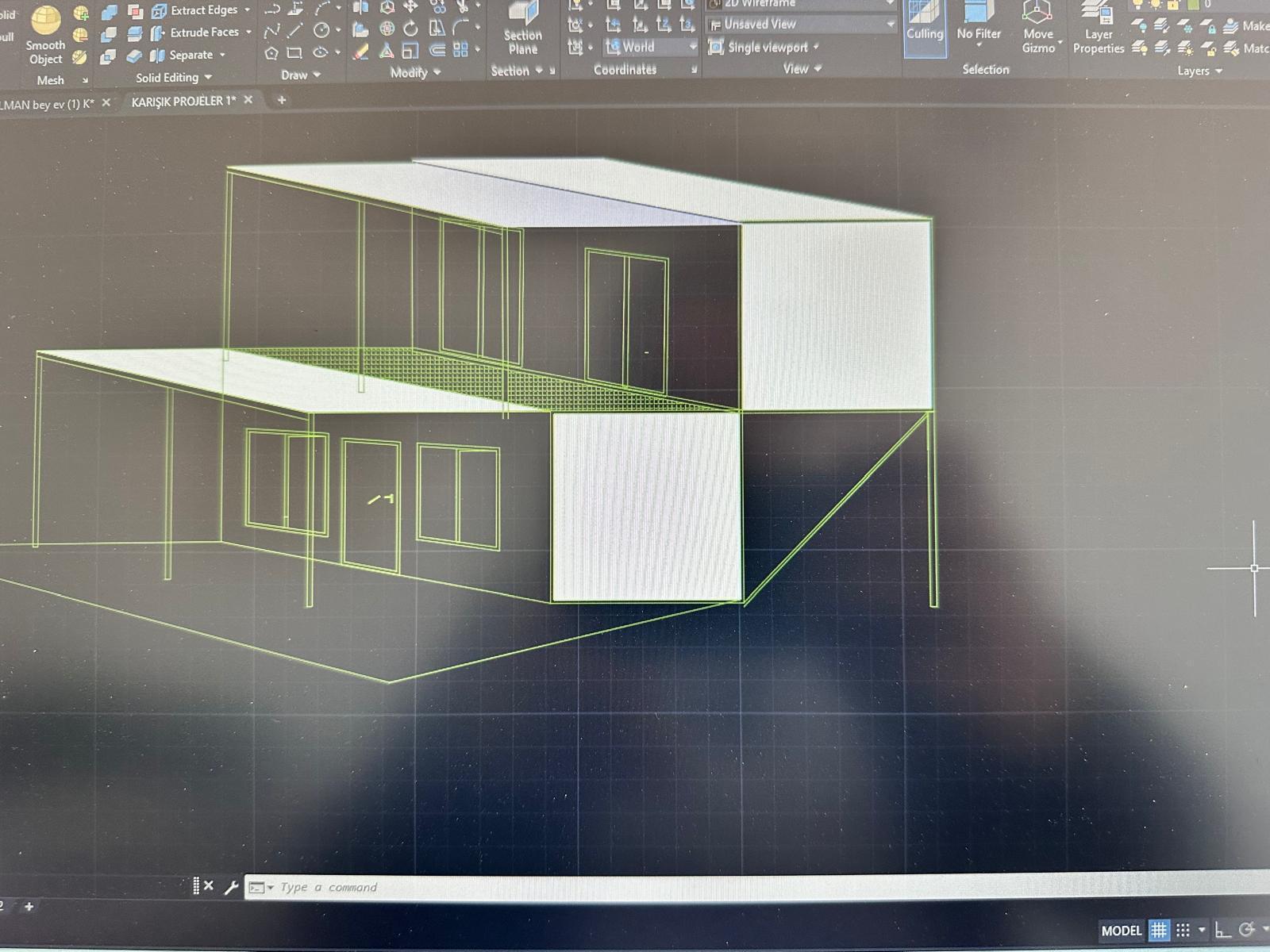1270x952 pixels.
Task: Click the MODEL space button
Action: pos(1121,931)
